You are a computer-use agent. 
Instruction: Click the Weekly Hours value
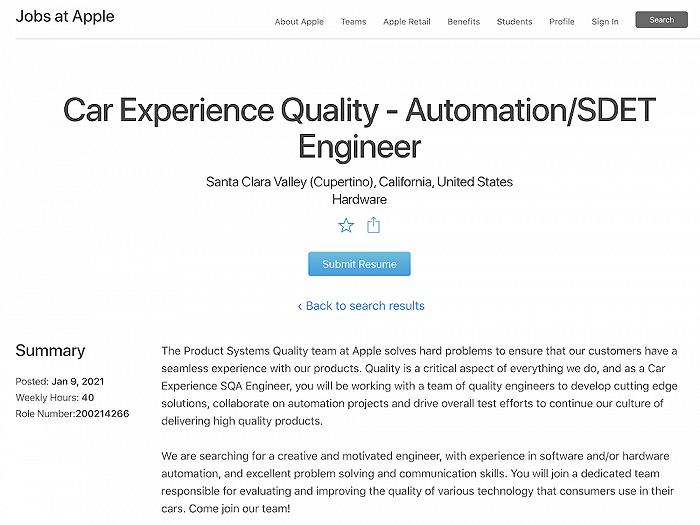pyautogui.click(x=88, y=397)
